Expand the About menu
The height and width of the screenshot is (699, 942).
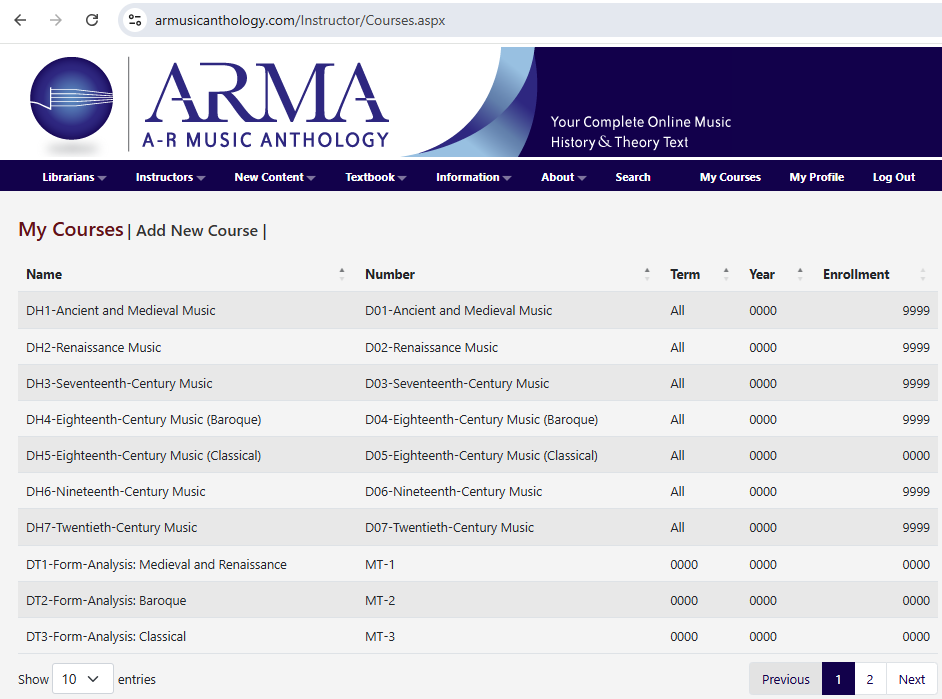(x=564, y=177)
